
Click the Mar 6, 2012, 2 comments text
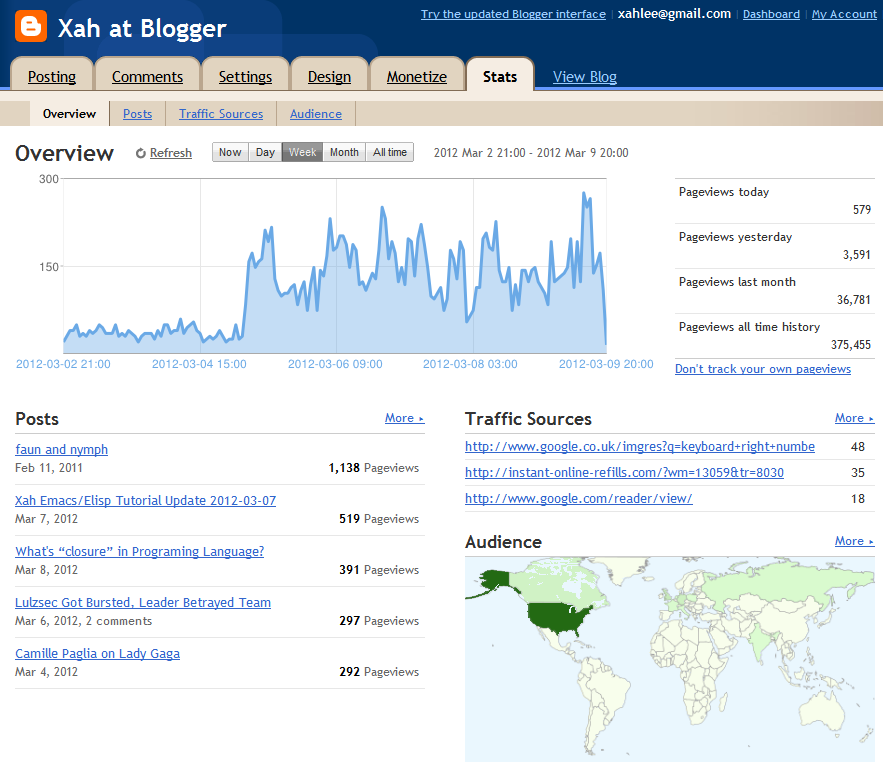tap(83, 621)
